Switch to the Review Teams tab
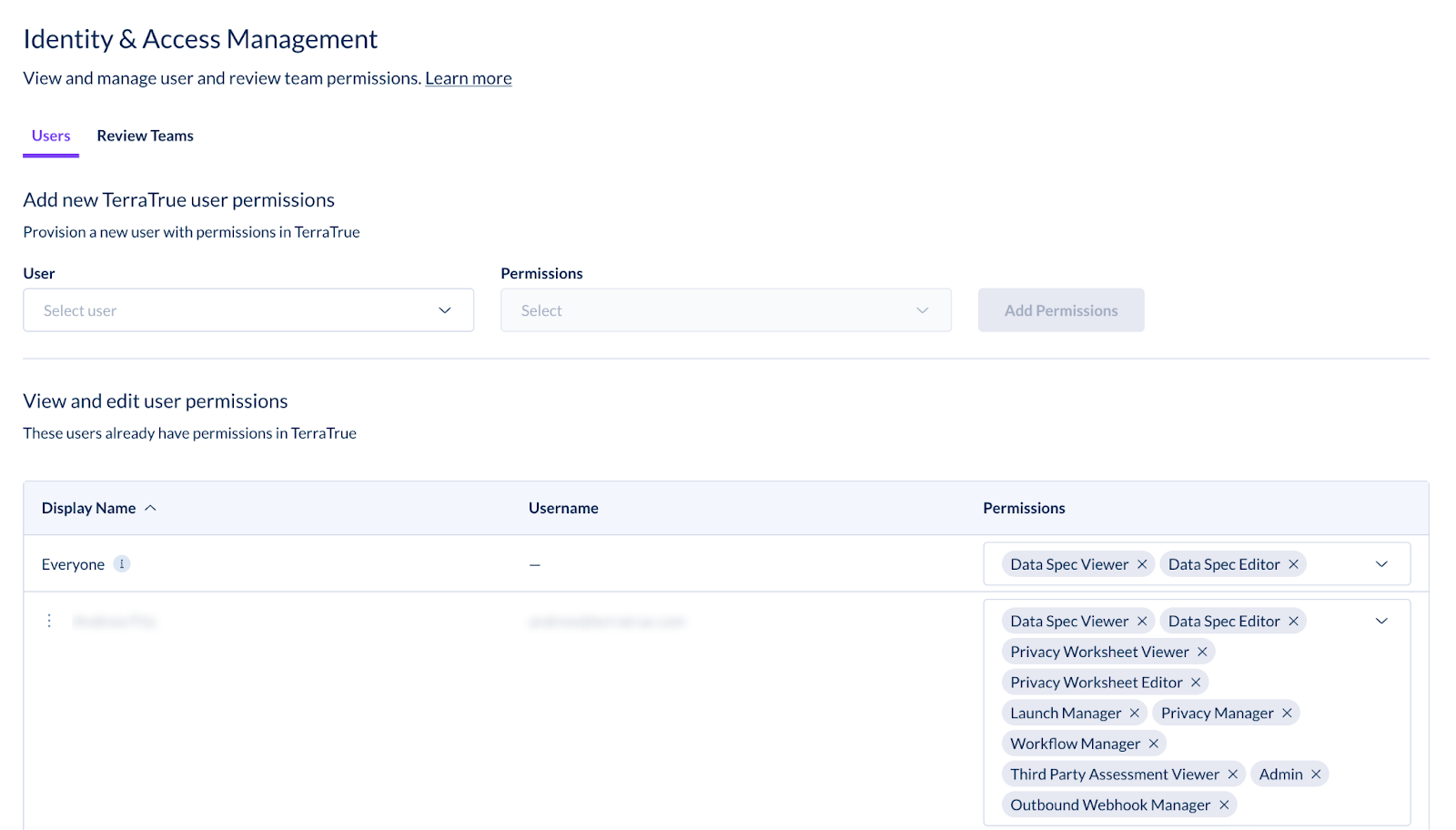 (x=146, y=136)
